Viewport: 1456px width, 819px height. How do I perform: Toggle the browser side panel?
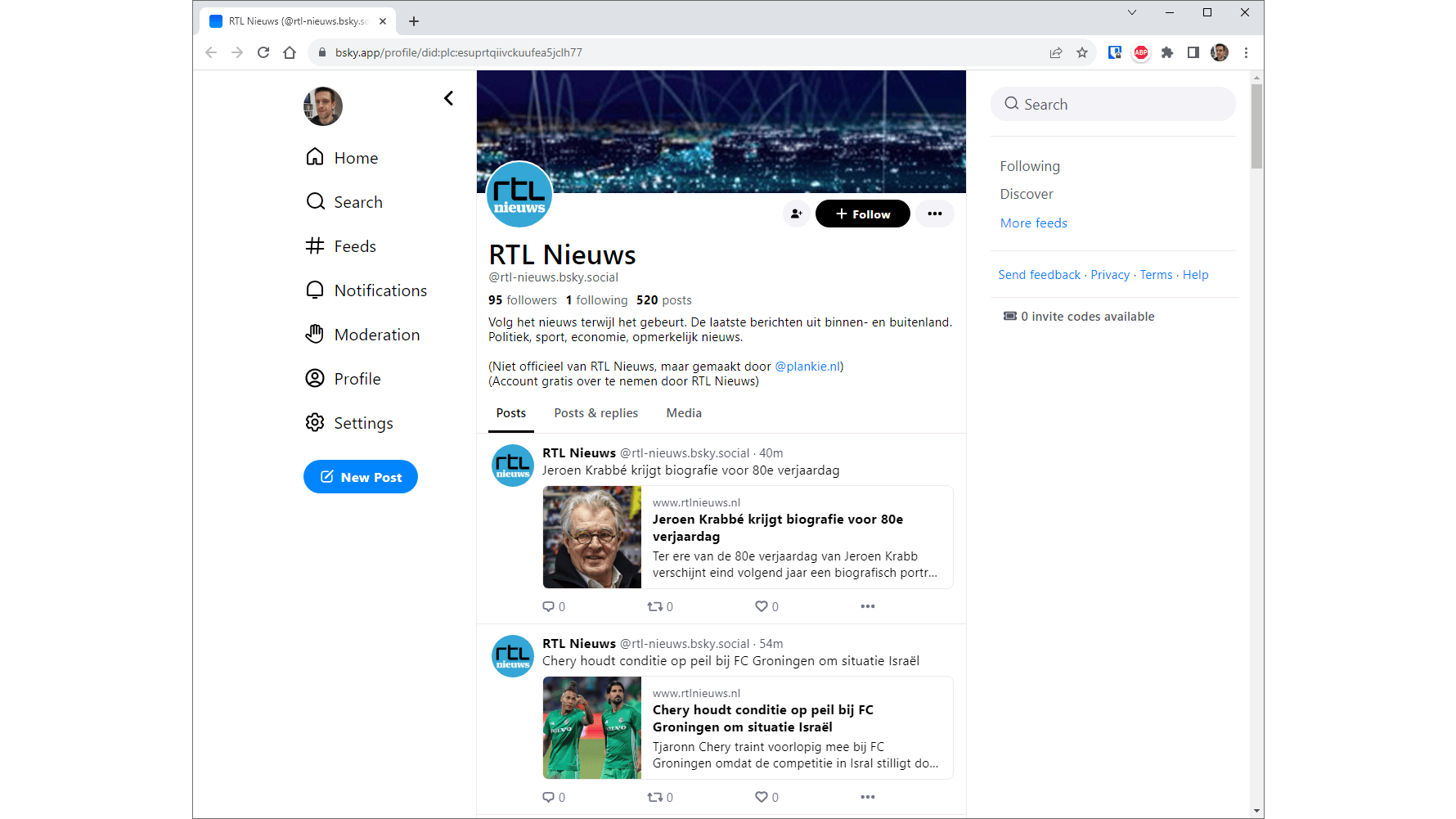1193,52
